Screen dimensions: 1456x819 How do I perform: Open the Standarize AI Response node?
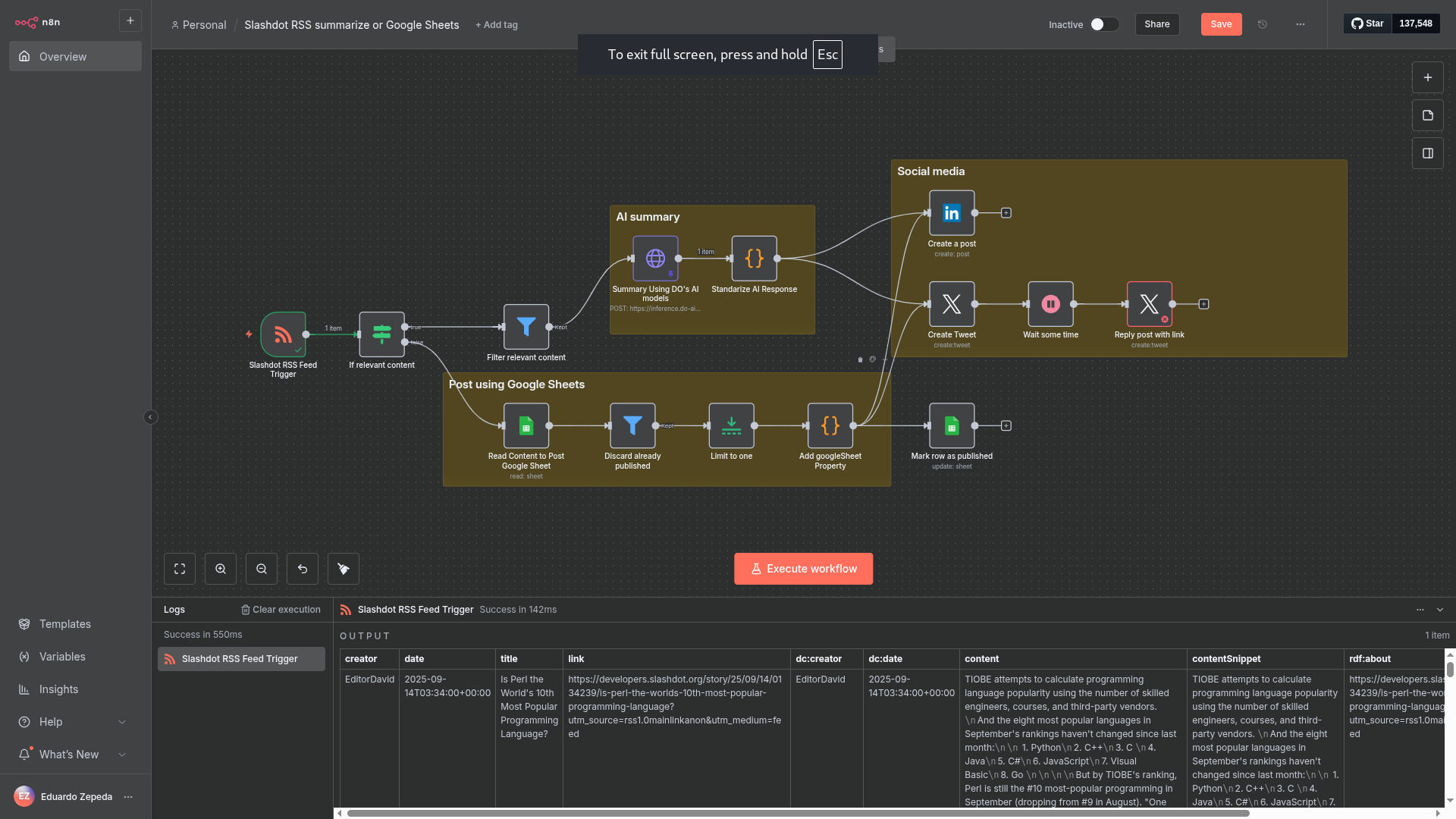click(x=754, y=259)
